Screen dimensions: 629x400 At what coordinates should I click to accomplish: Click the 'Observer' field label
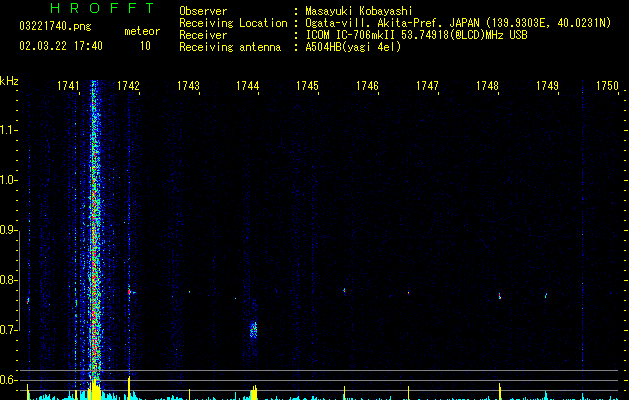[x=203, y=11]
